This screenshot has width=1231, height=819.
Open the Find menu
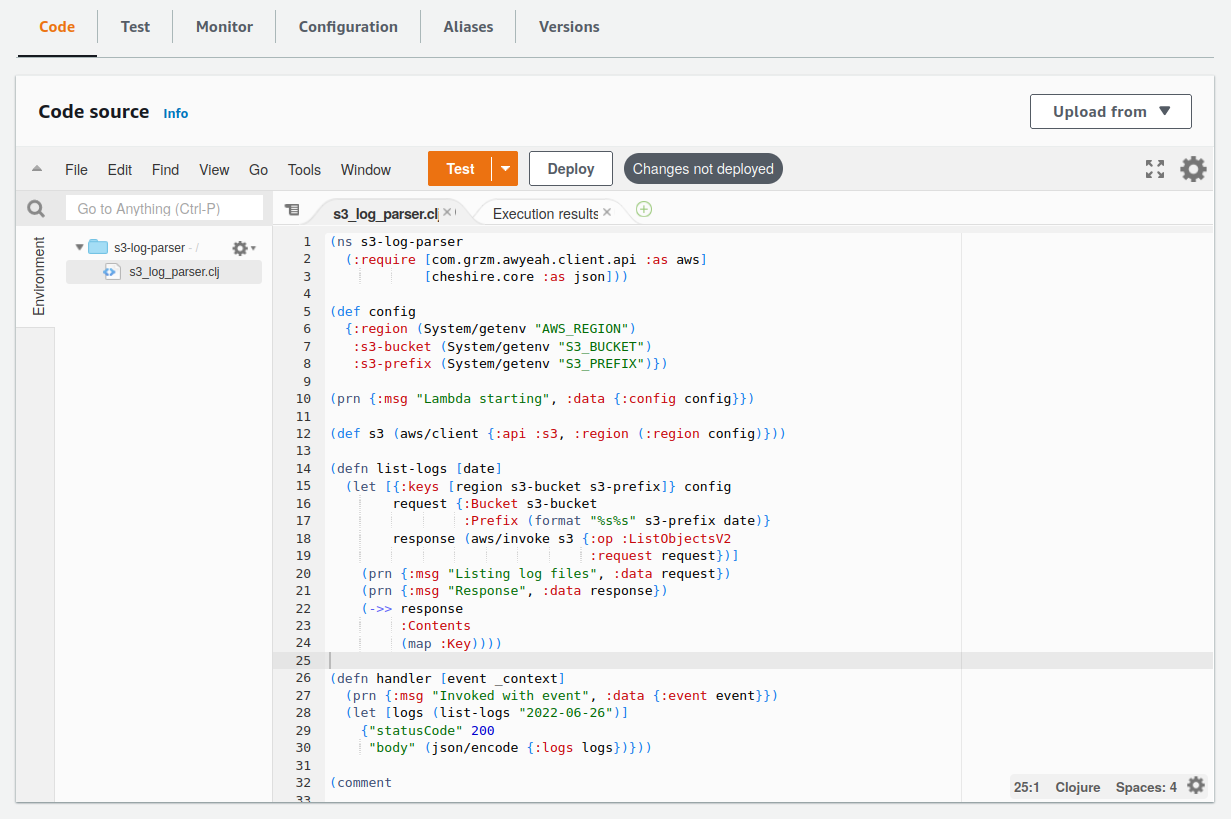click(x=166, y=170)
